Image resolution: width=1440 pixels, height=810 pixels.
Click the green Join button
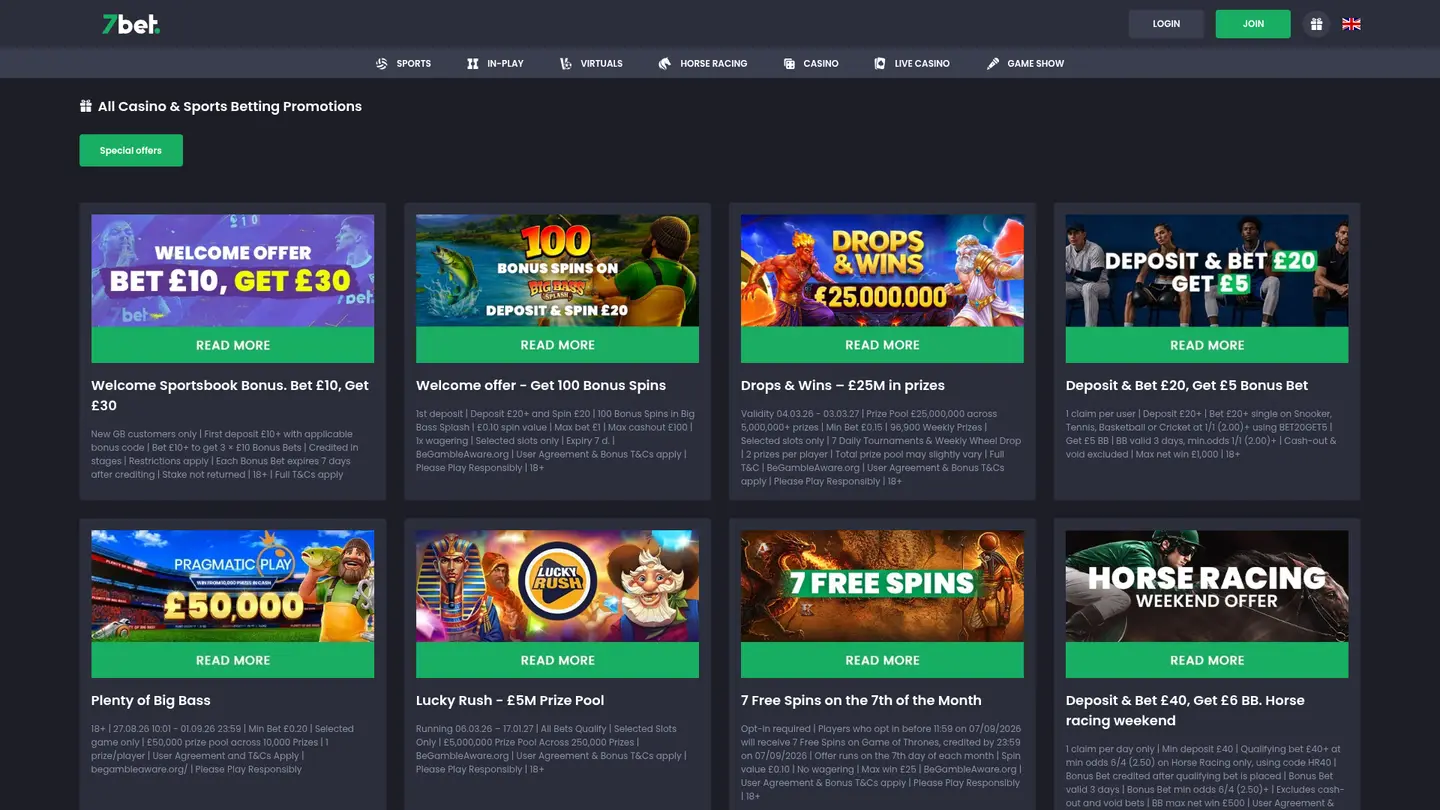click(x=1253, y=24)
